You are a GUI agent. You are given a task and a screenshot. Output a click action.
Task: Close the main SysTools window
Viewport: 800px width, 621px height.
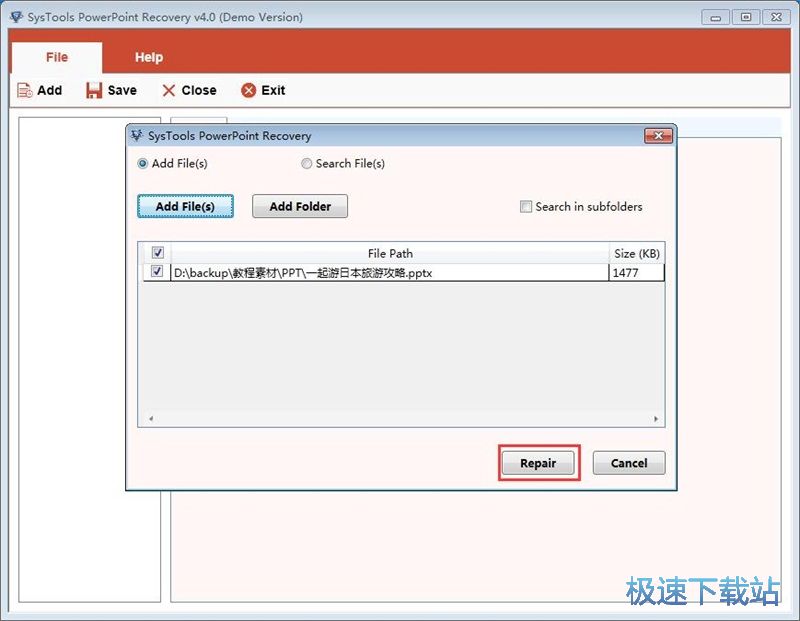coord(776,17)
